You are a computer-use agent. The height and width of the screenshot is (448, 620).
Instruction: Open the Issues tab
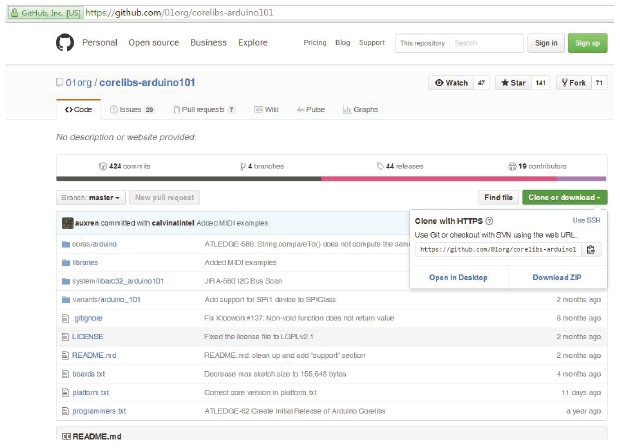point(132,110)
